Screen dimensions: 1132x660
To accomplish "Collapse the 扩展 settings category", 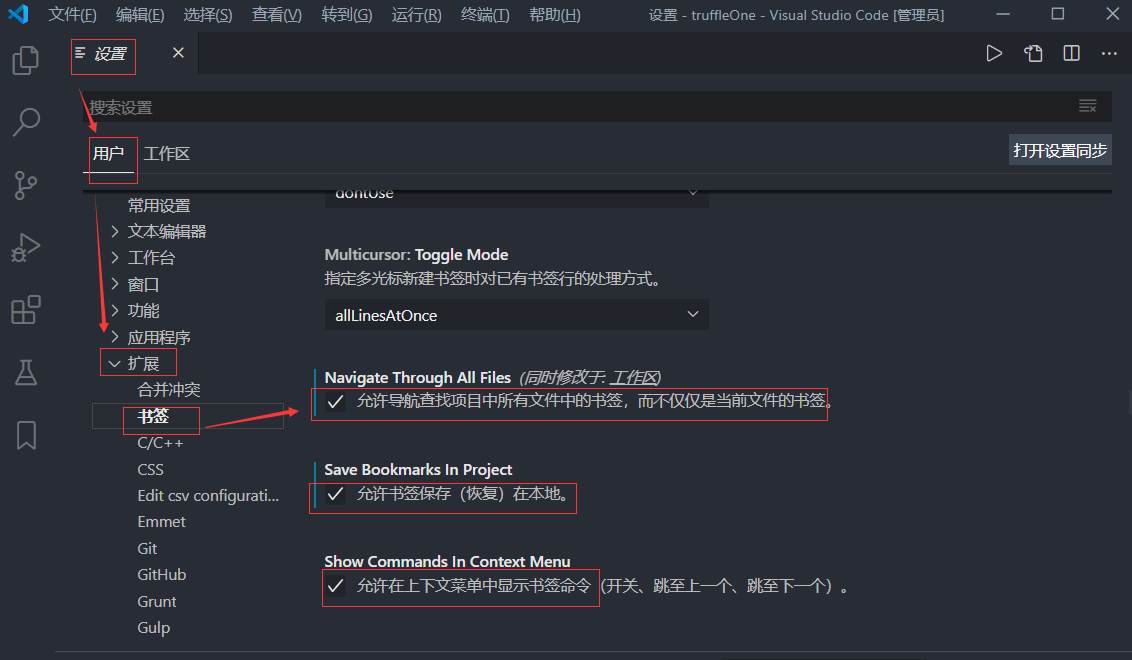I will [114, 363].
